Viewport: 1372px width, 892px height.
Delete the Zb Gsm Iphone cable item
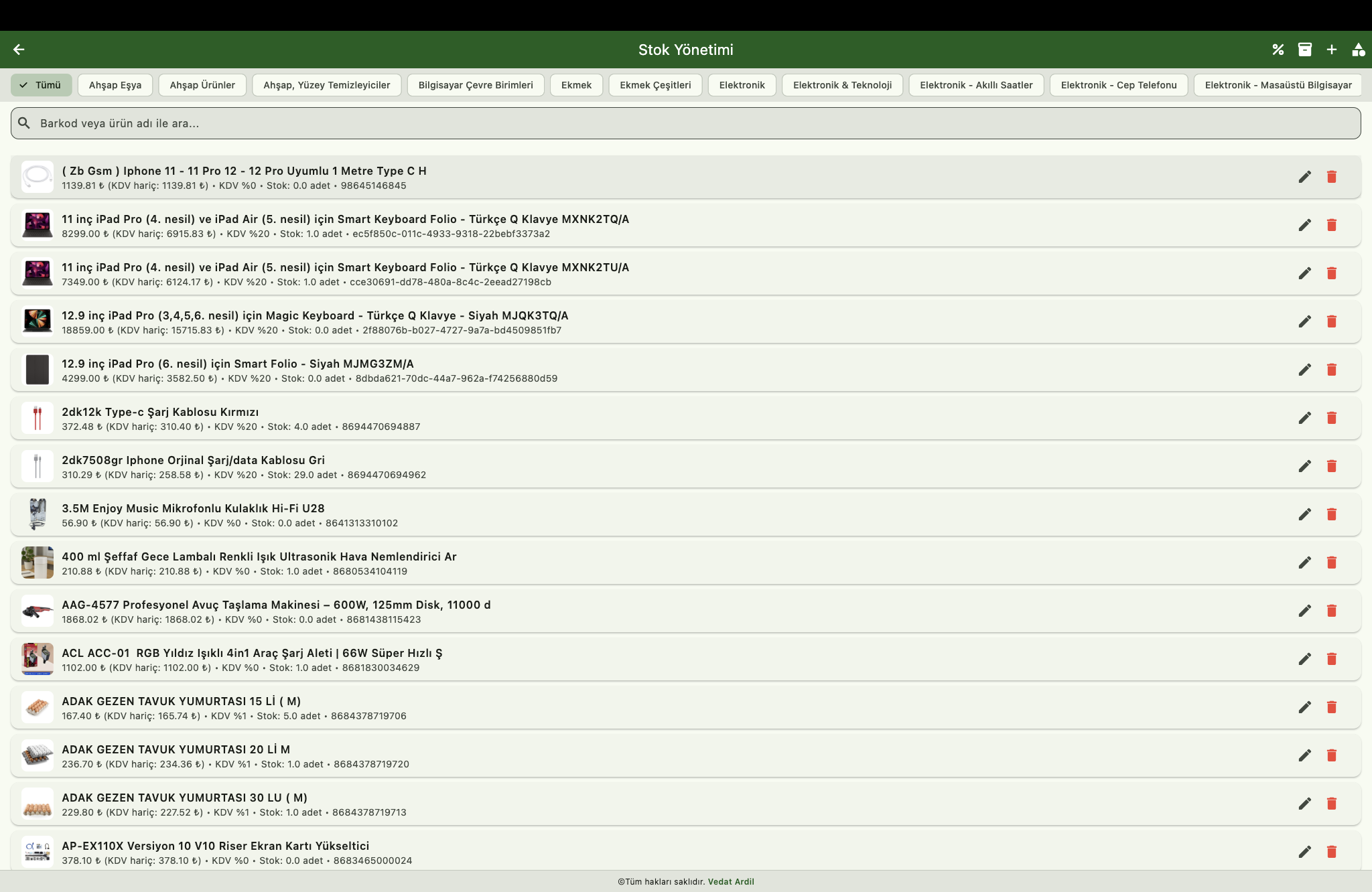click(1332, 177)
